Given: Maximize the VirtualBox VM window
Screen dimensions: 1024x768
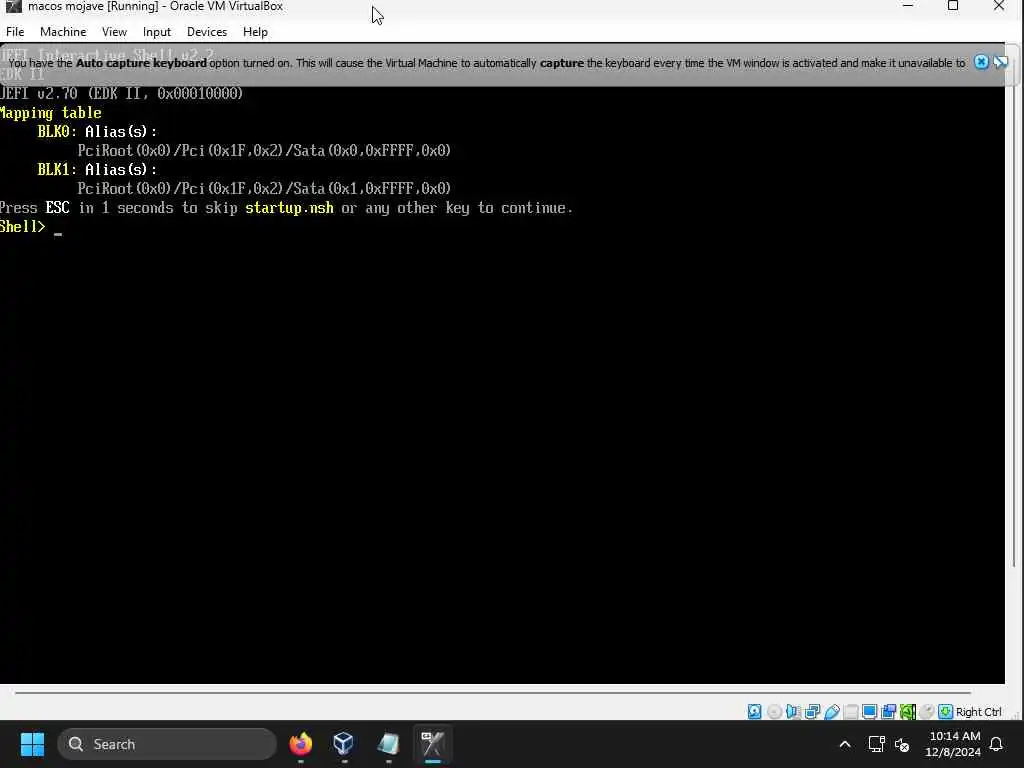Looking at the screenshot, I should point(953,7).
